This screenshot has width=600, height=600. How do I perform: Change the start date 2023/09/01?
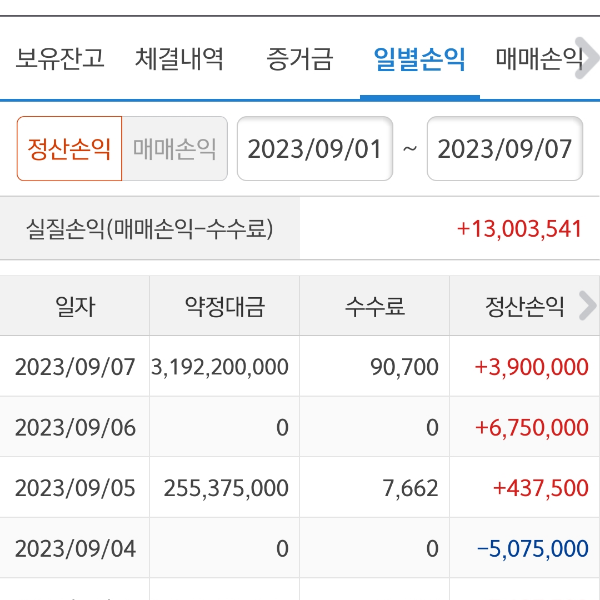tap(314, 149)
